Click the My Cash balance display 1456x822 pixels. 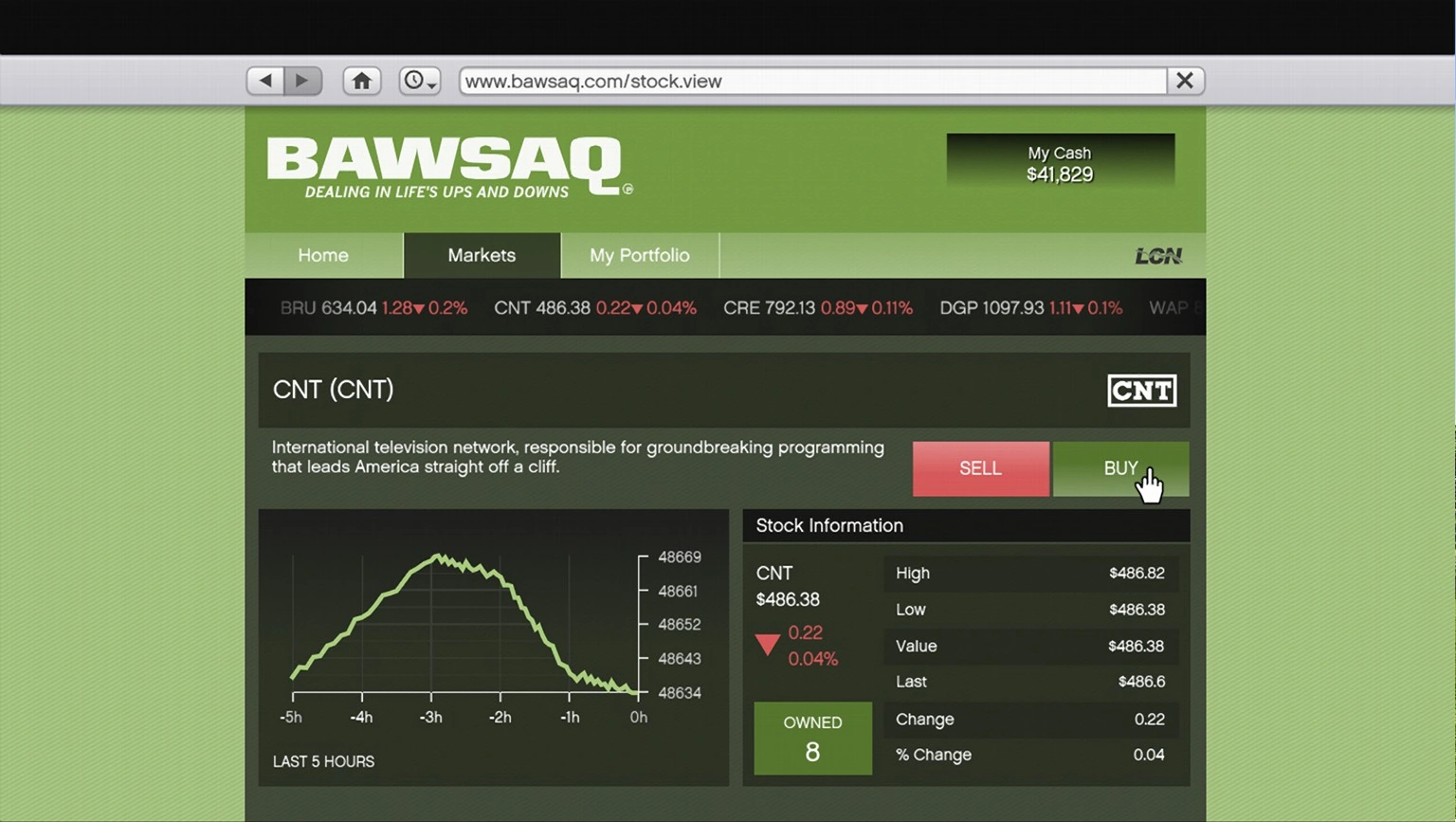click(x=1059, y=163)
